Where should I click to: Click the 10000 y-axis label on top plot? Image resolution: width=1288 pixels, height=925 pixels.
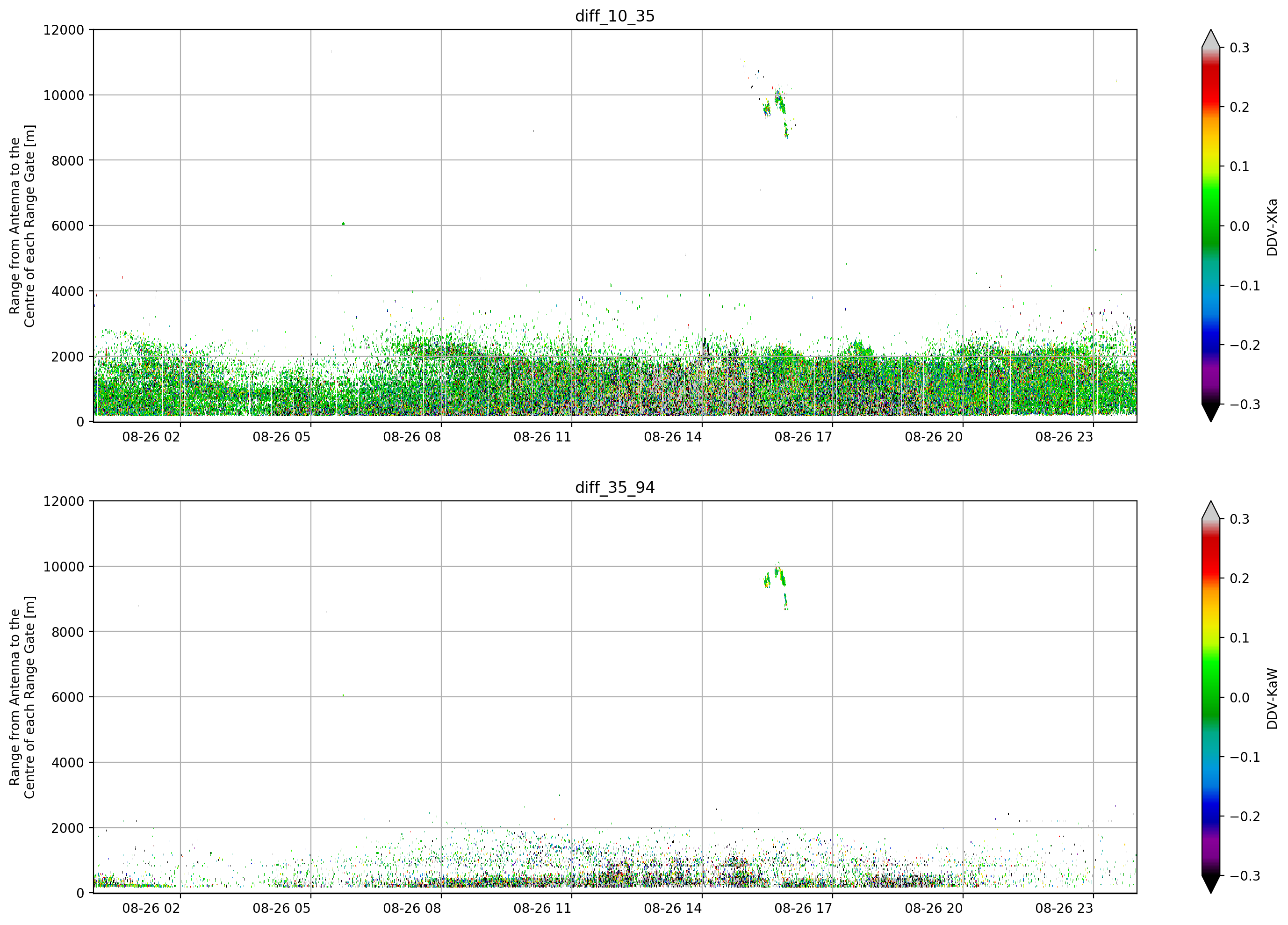coord(64,95)
